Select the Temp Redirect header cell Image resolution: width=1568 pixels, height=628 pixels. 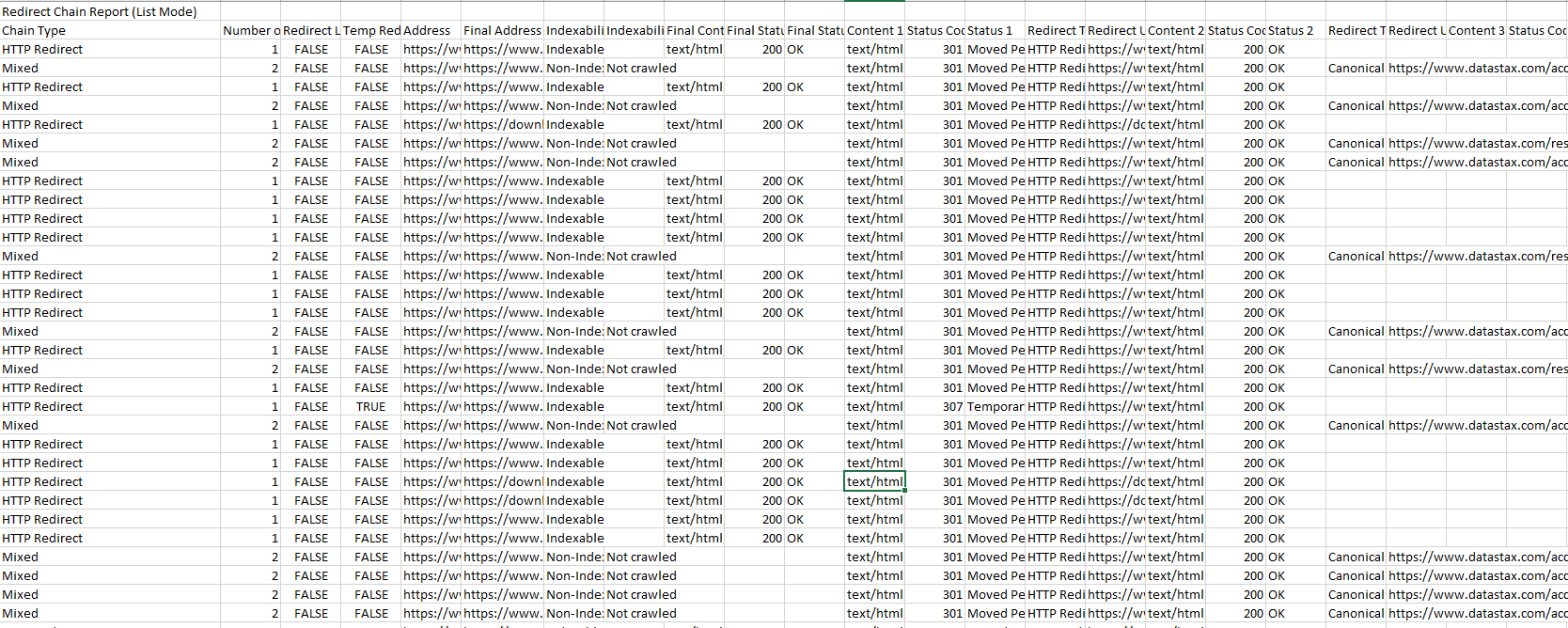tap(370, 30)
